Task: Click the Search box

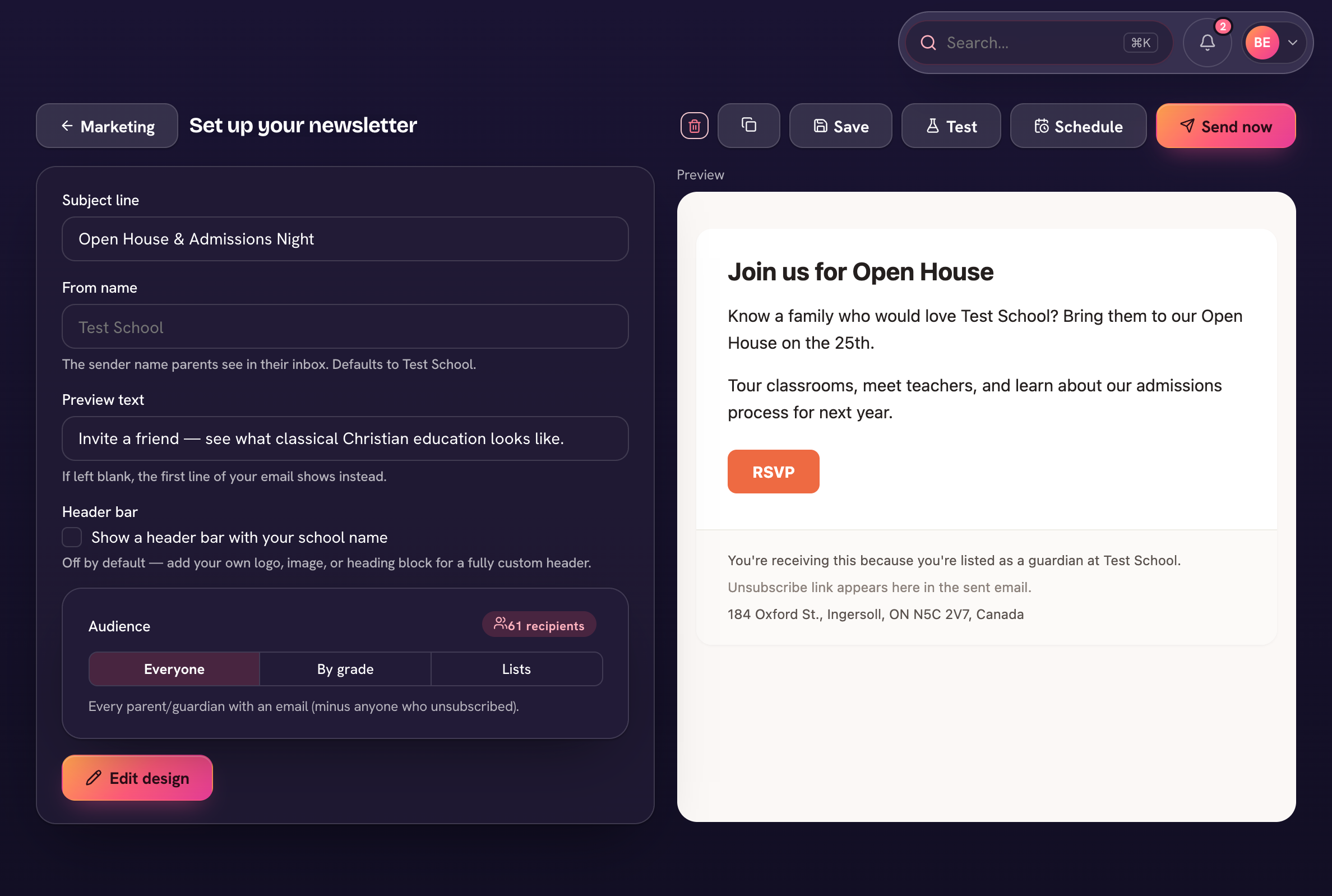Action: click(x=1039, y=43)
